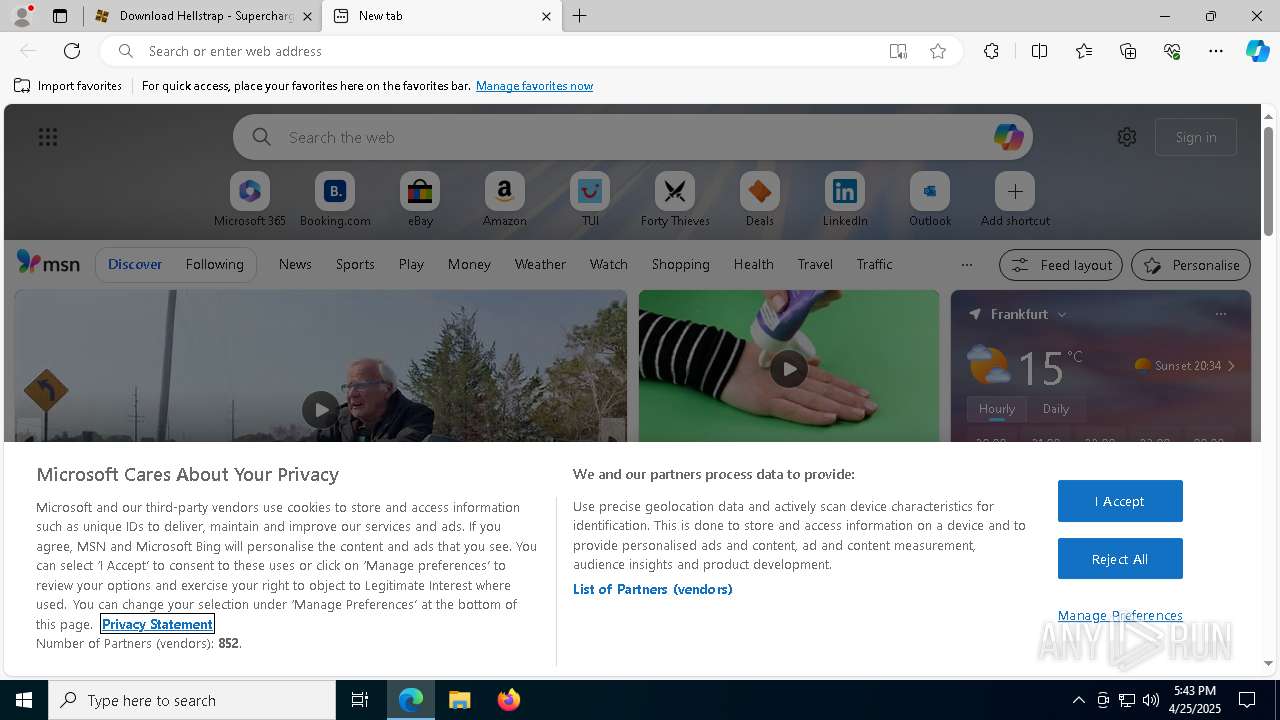
Task: Open the Privacy Statement link
Action: pos(157,624)
